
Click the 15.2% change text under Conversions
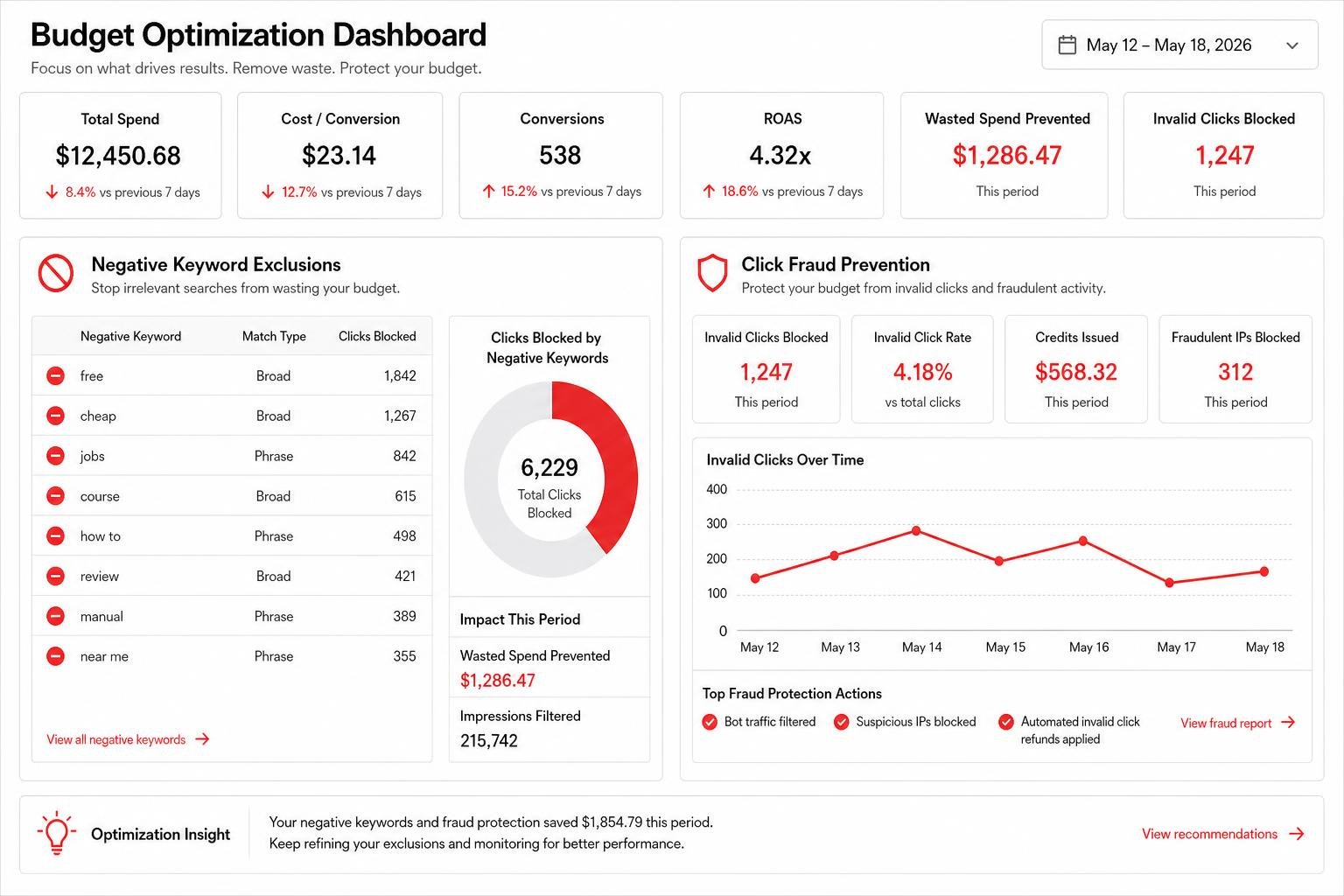519,191
